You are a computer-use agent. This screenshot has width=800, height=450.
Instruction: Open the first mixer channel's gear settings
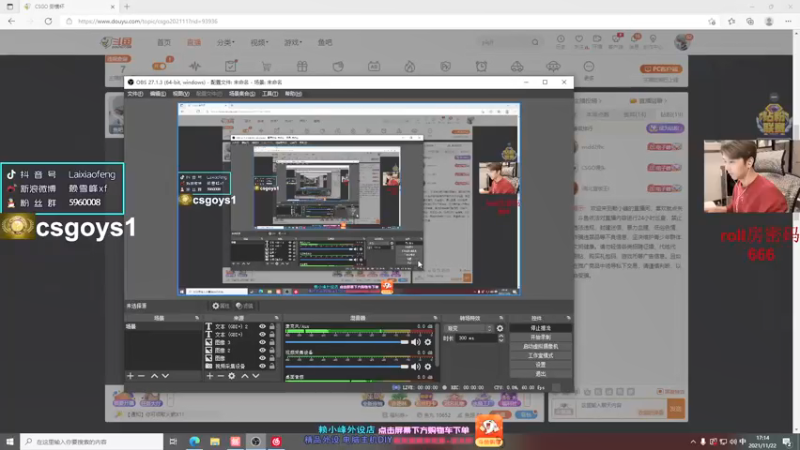428,342
